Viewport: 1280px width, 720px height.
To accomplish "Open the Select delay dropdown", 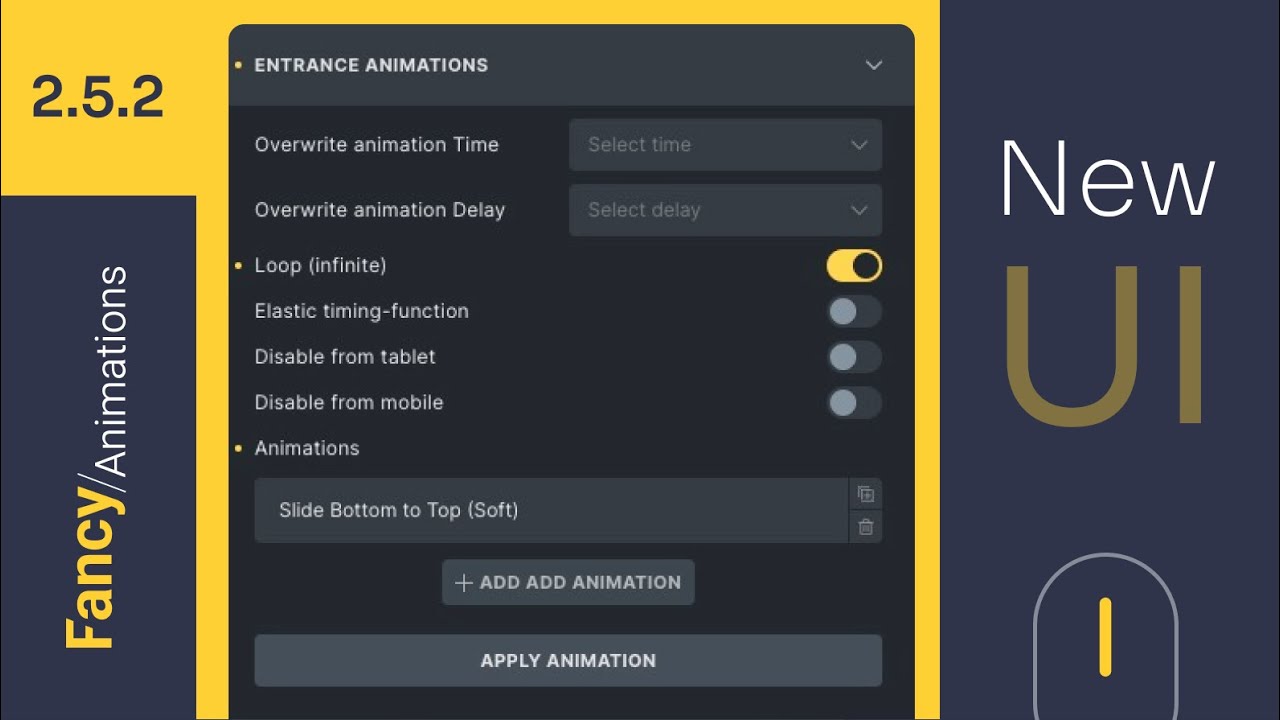I will point(726,210).
